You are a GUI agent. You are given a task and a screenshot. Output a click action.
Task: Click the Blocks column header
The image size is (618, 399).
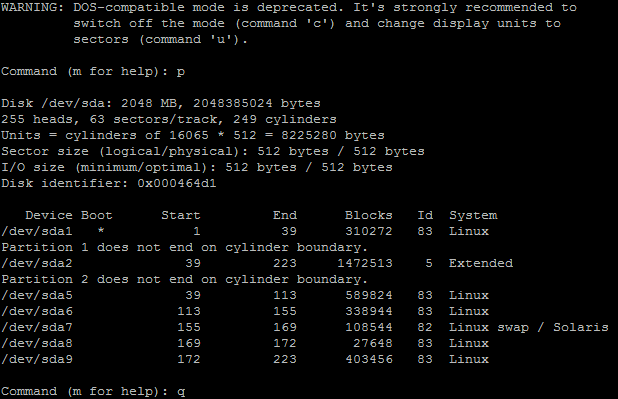coord(369,215)
